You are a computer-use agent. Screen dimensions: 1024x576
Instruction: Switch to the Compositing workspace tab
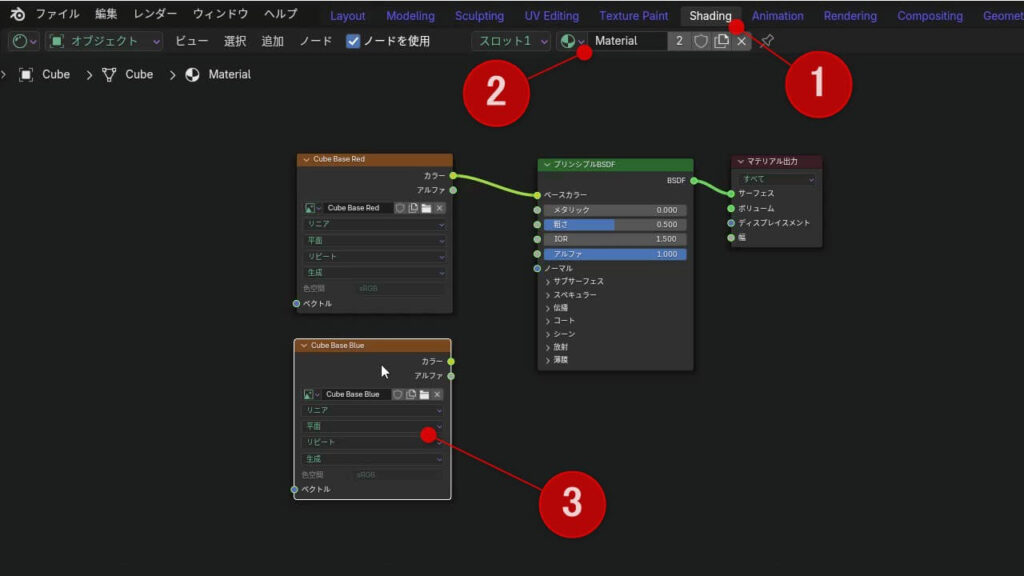[930, 16]
